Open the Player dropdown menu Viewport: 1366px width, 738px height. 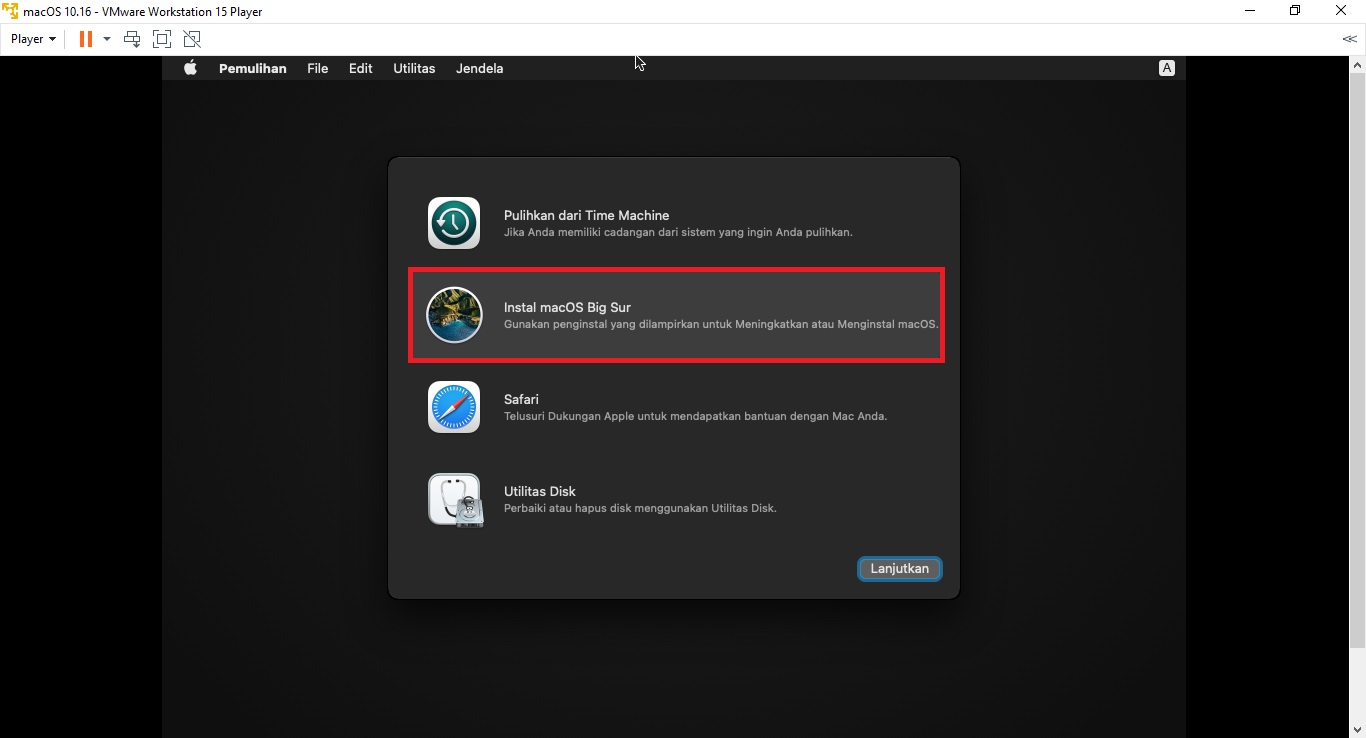point(33,39)
